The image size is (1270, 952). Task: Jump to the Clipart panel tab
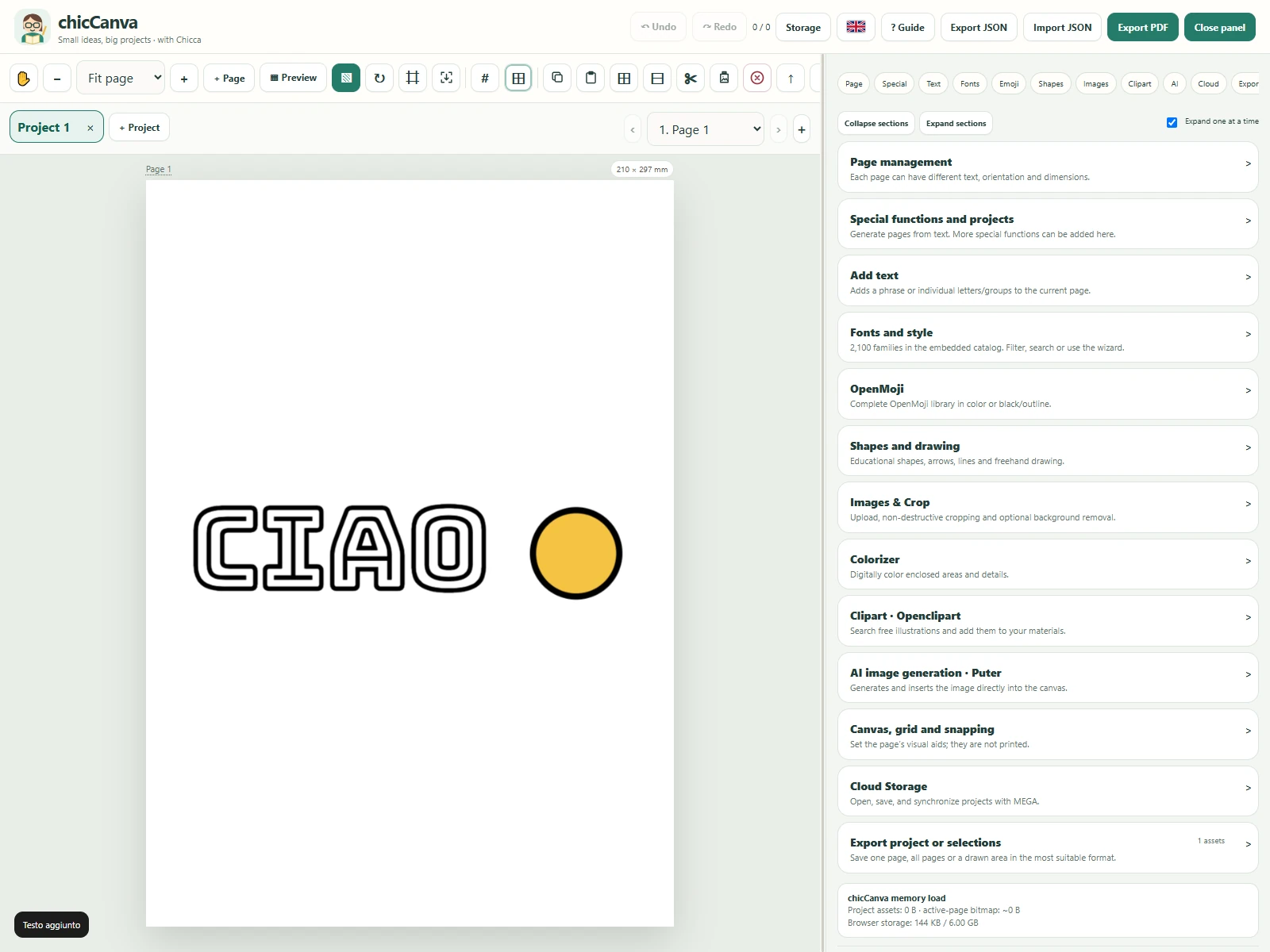click(x=1140, y=83)
